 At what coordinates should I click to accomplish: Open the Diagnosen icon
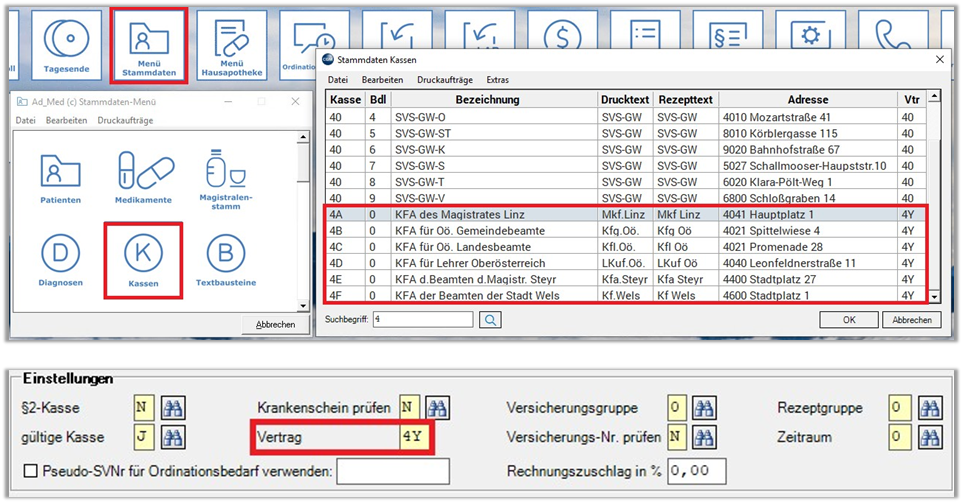[61, 260]
